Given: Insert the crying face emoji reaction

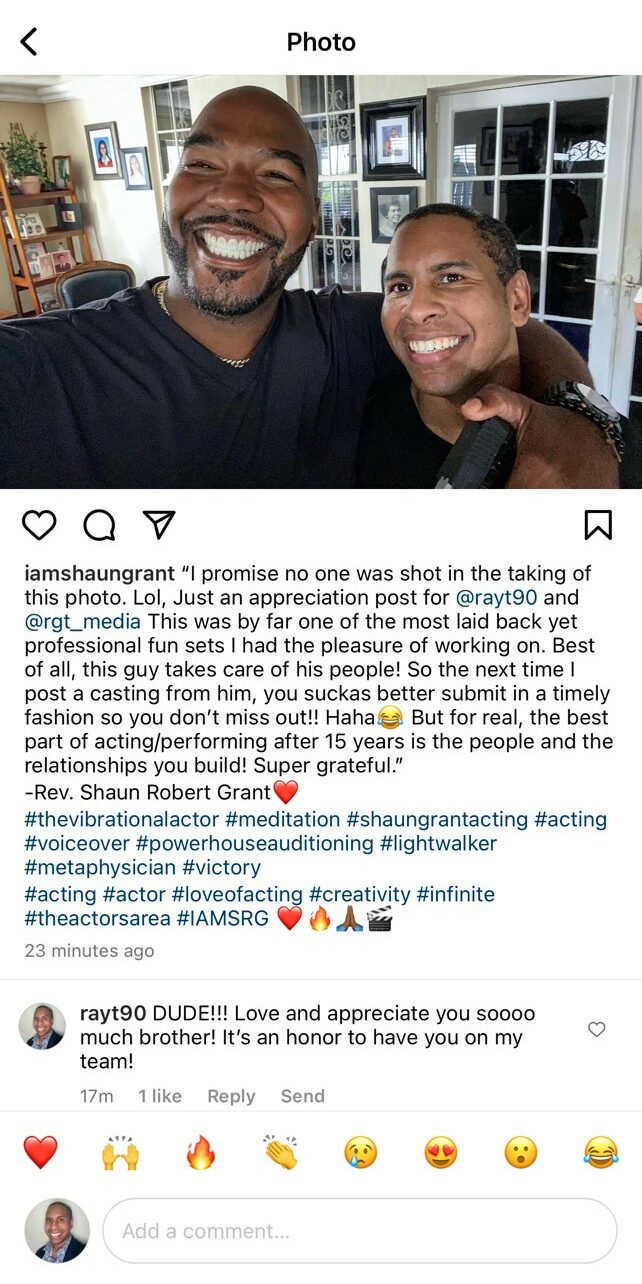Looking at the screenshot, I should click(361, 1153).
